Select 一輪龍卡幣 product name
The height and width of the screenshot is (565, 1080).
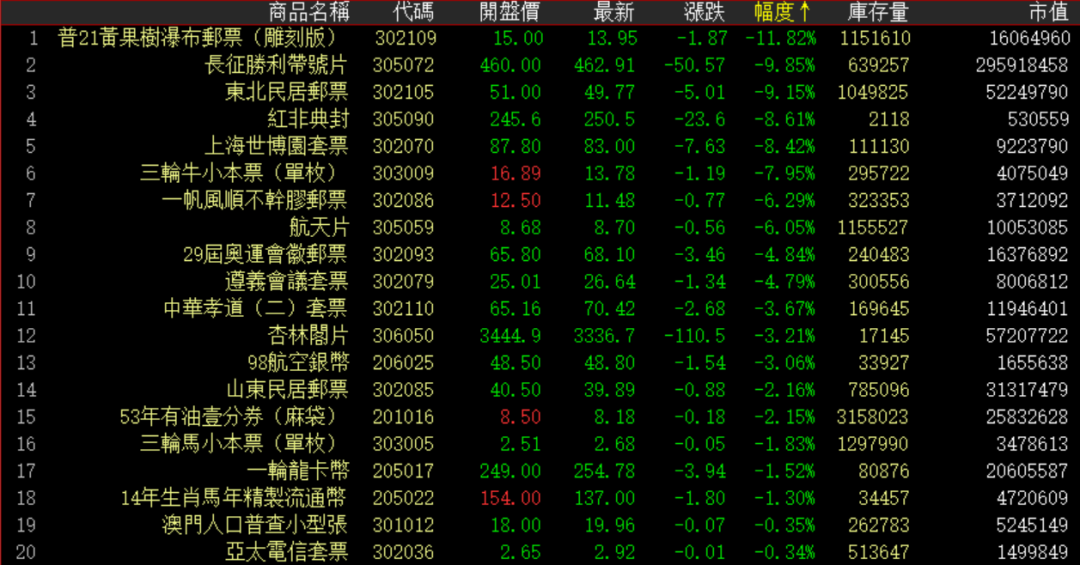pyautogui.click(x=298, y=471)
